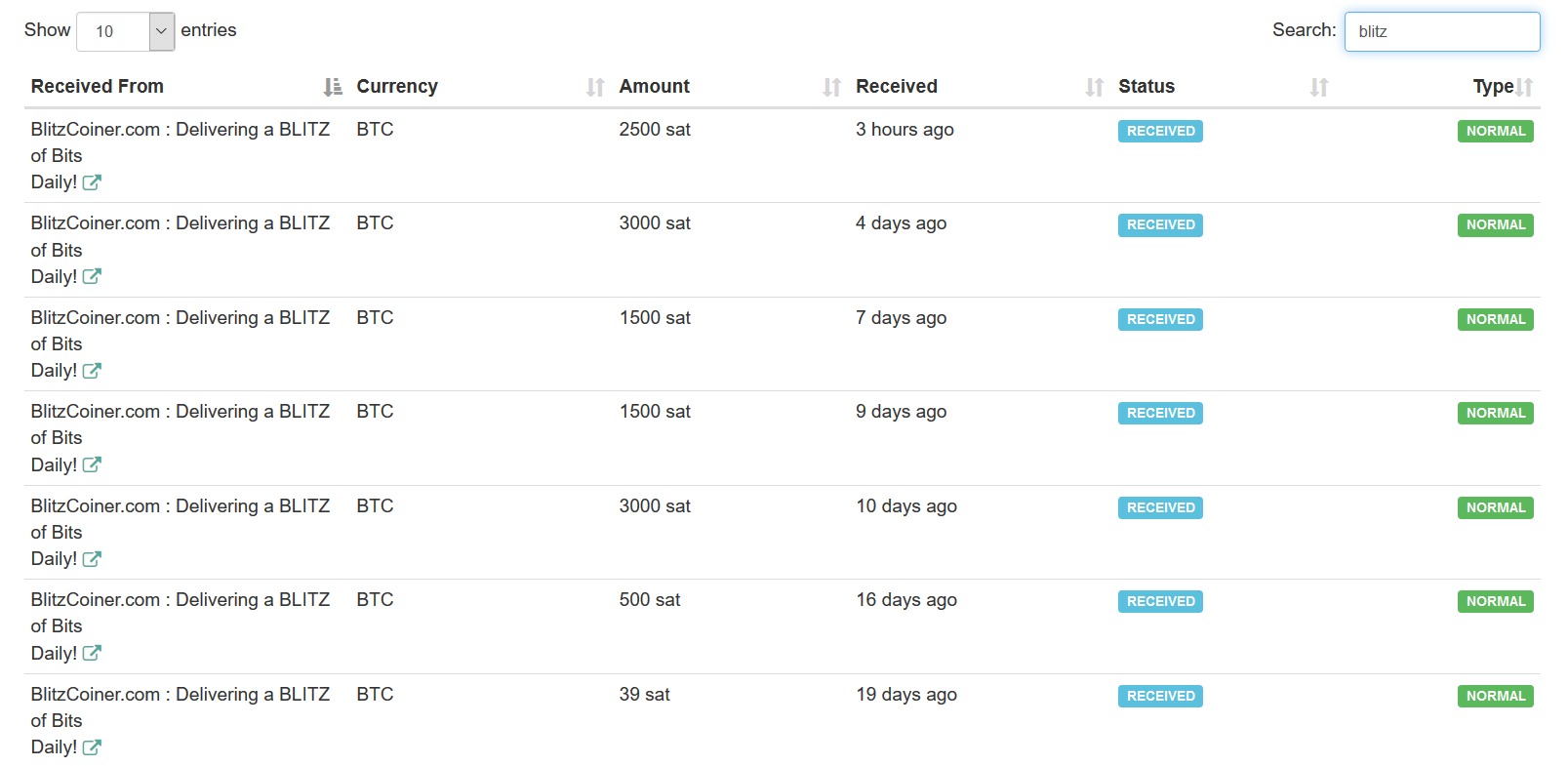Click the Received From sort icon

coord(333,87)
